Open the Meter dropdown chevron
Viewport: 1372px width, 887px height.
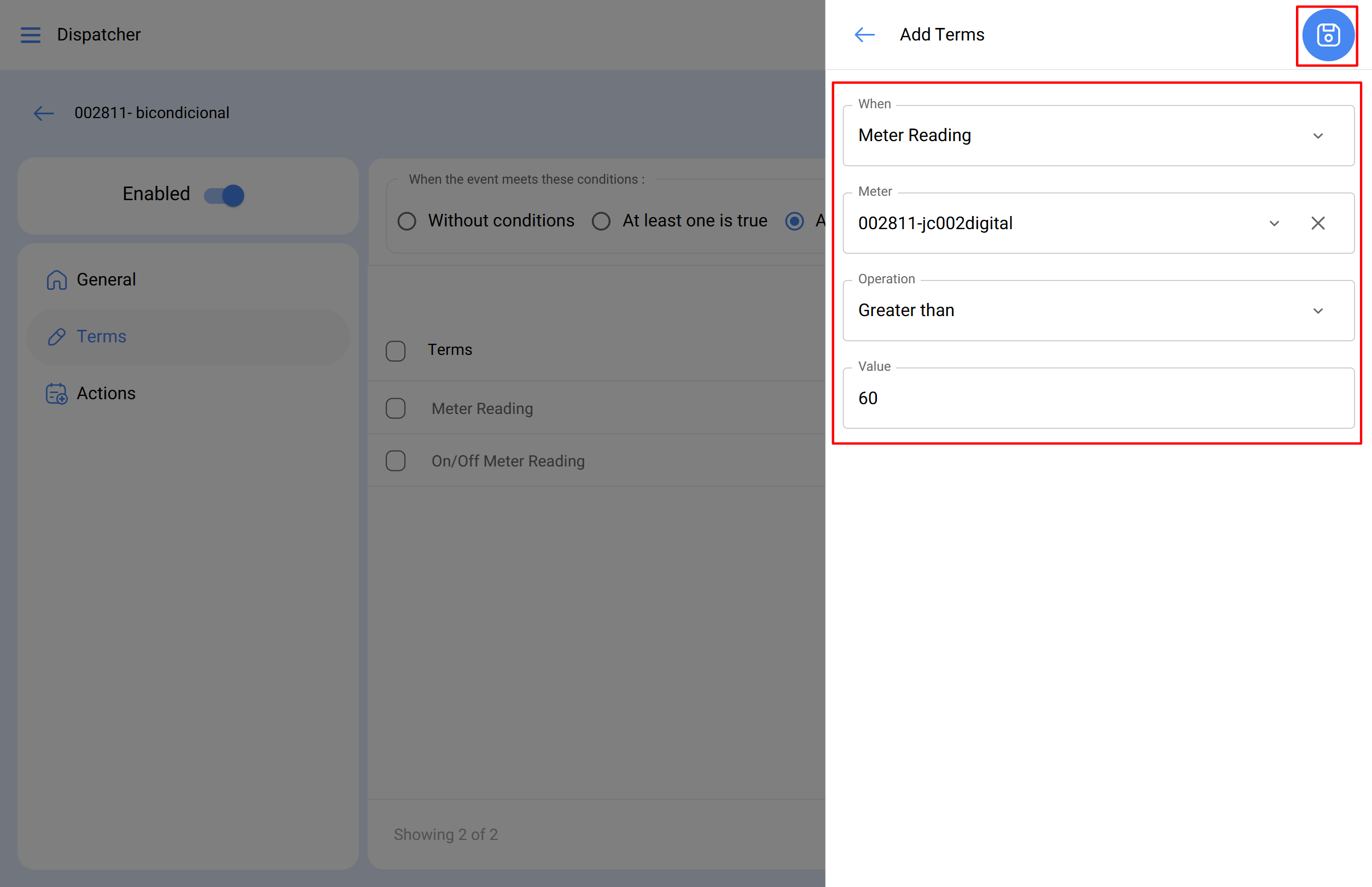pyautogui.click(x=1274, y=224)
